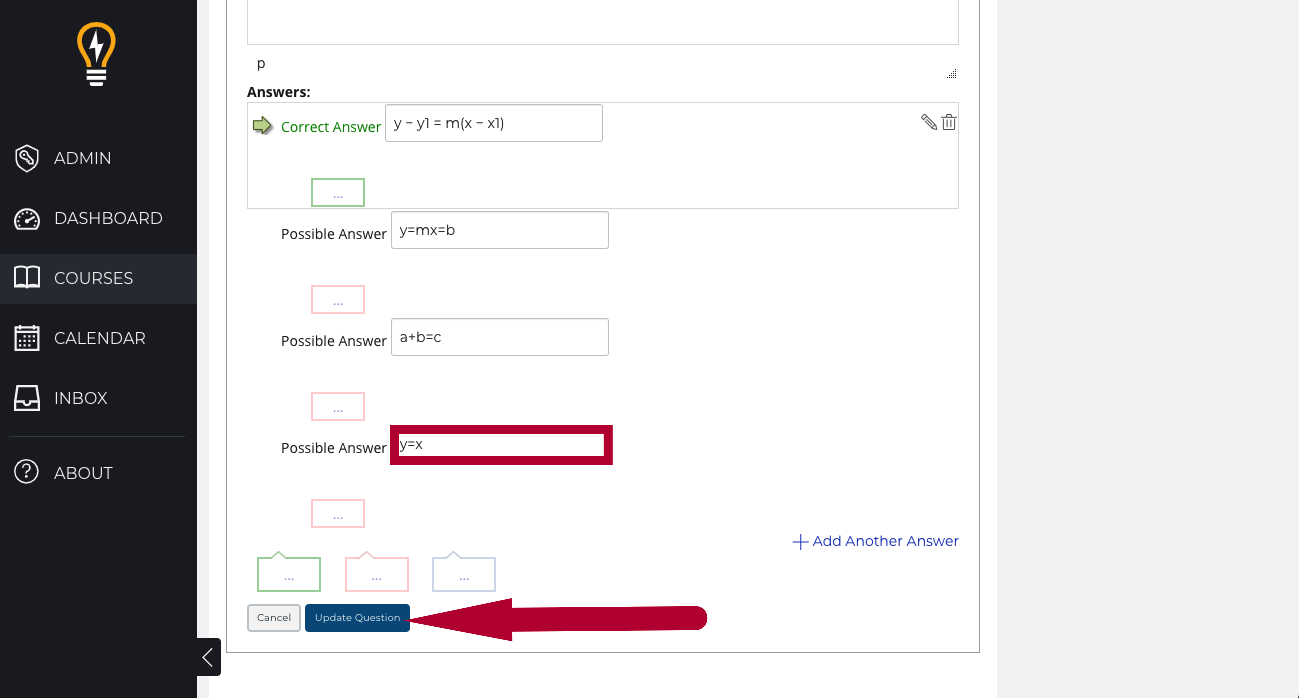Collapse the sidebar navigation with chevron
This screenshot has width=1299, height=698.
208,657
